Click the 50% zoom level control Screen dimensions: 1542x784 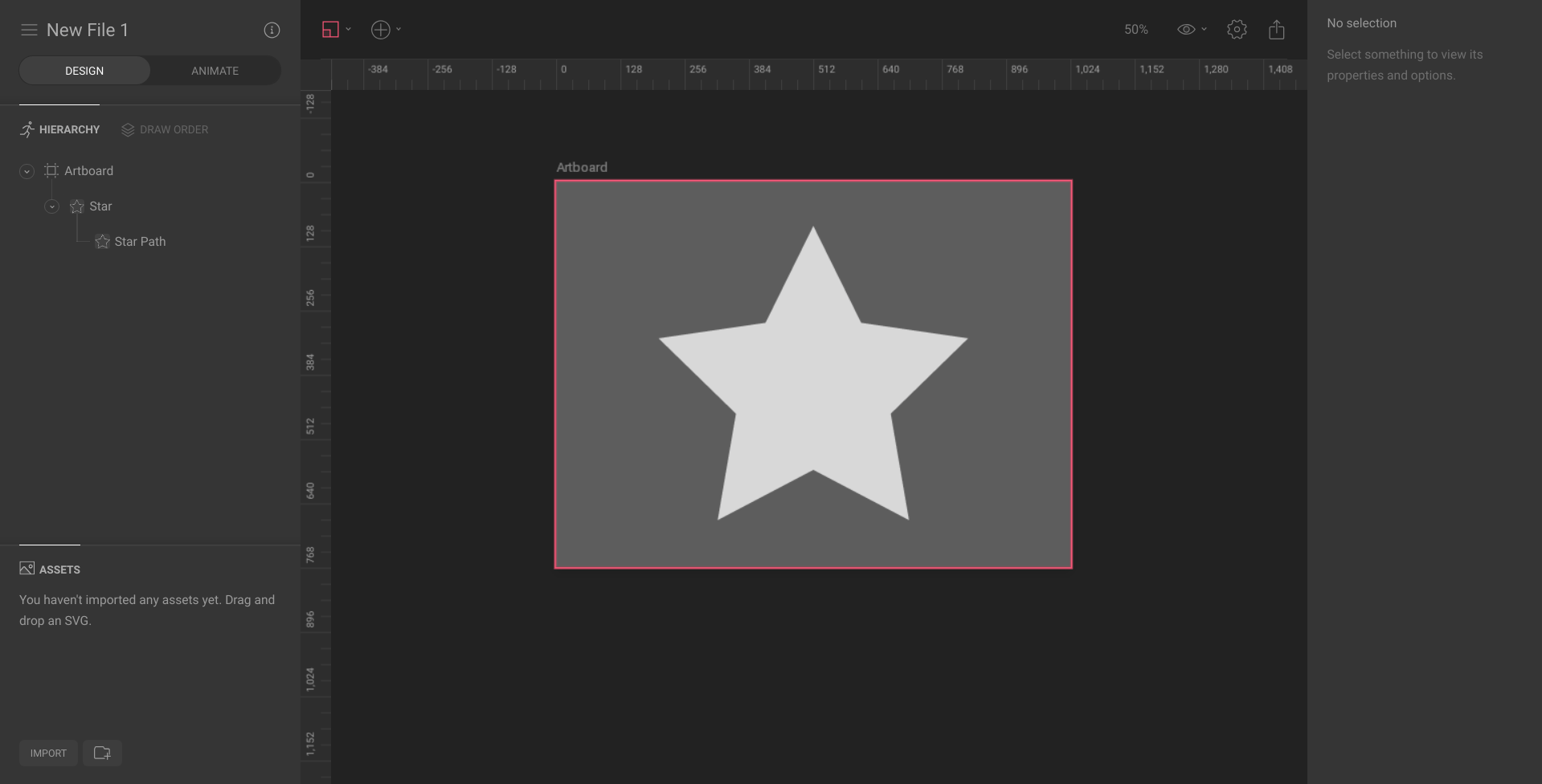pos(1135,29)
